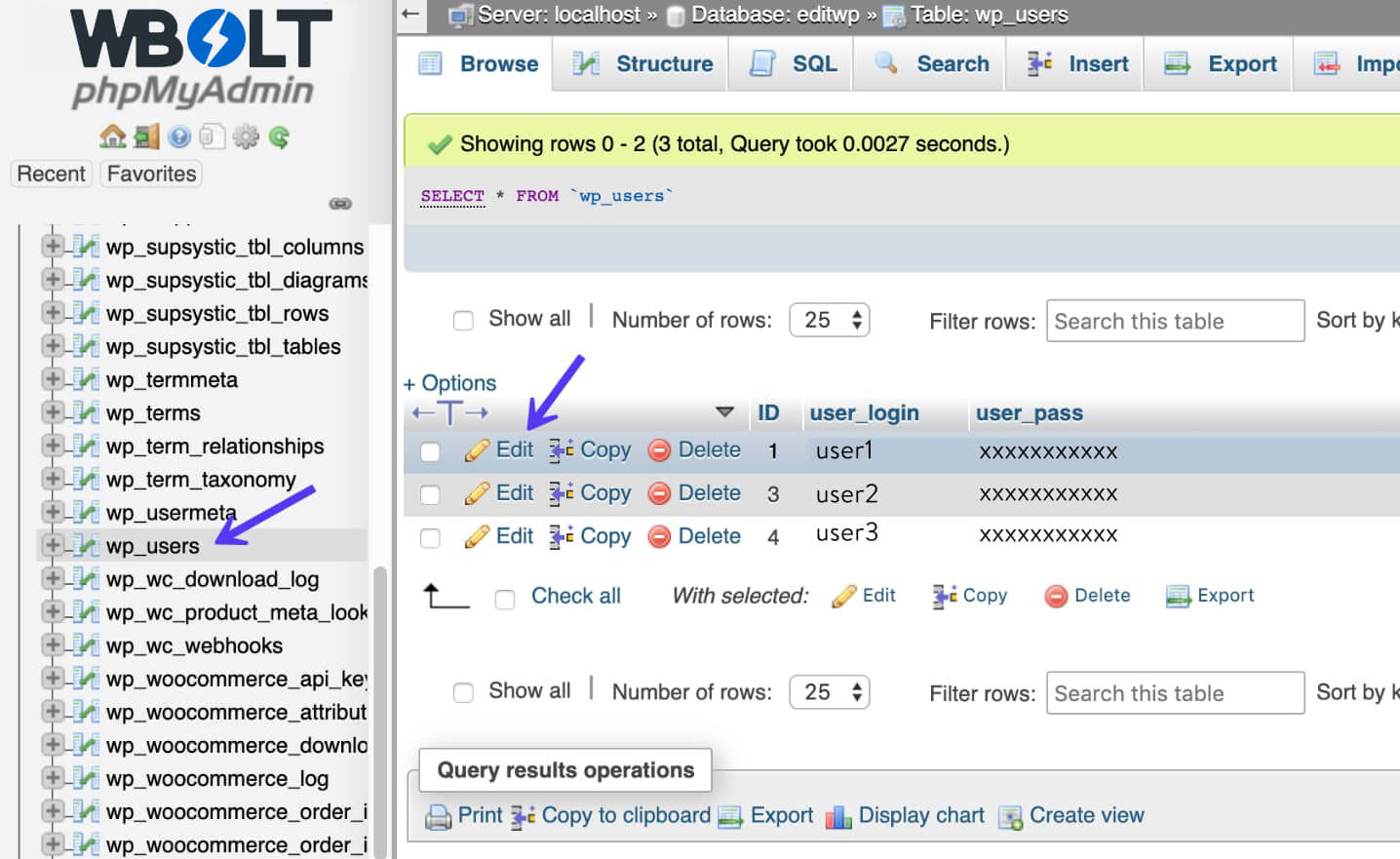
Task: Click the pencil Edit icon for user1
Action: tap(477, 450)
